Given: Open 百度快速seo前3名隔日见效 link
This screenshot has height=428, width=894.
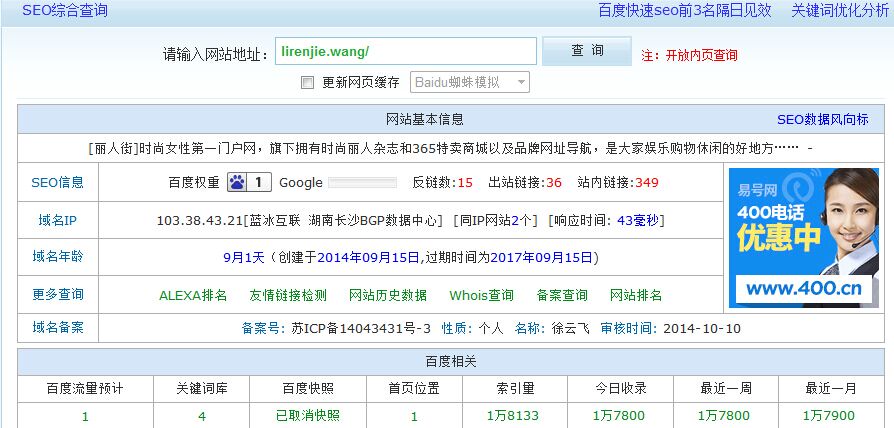Looking at the screenshot, I should pyautogui.click(x=685, y=10).
